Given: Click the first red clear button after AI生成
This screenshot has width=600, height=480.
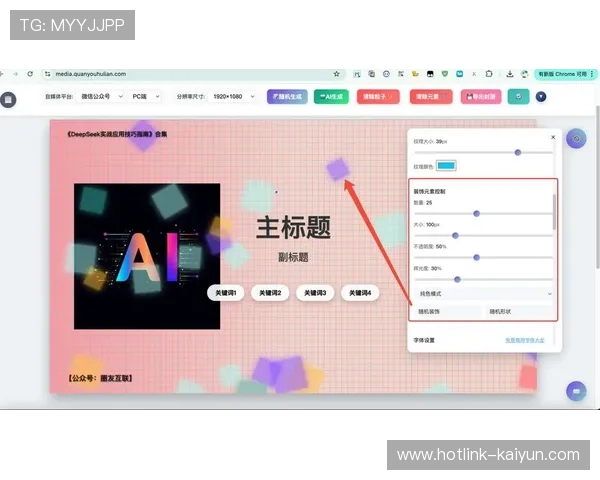Looking at the screenshot, I should (x=378, y=96).
